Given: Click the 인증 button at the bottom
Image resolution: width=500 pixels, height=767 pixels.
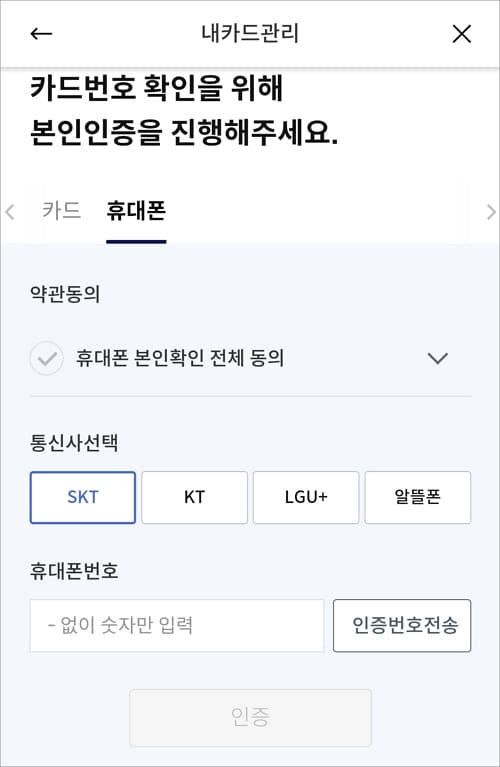Looking at the screenshot, I should [x=250, y=718].
